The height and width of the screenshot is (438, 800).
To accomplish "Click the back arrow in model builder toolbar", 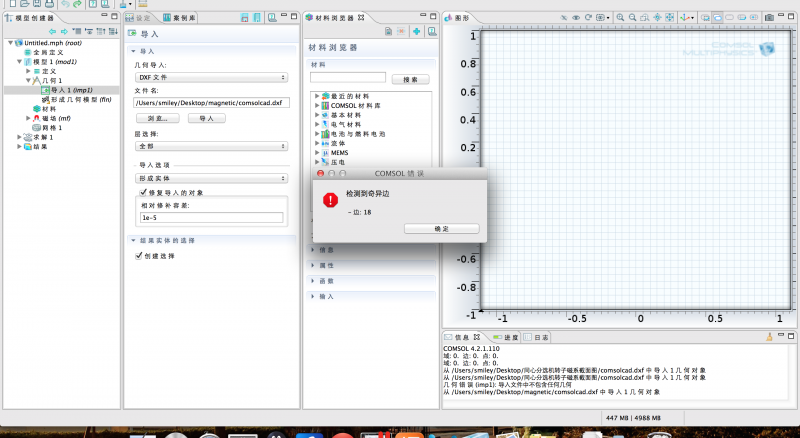I will (52, 32).
